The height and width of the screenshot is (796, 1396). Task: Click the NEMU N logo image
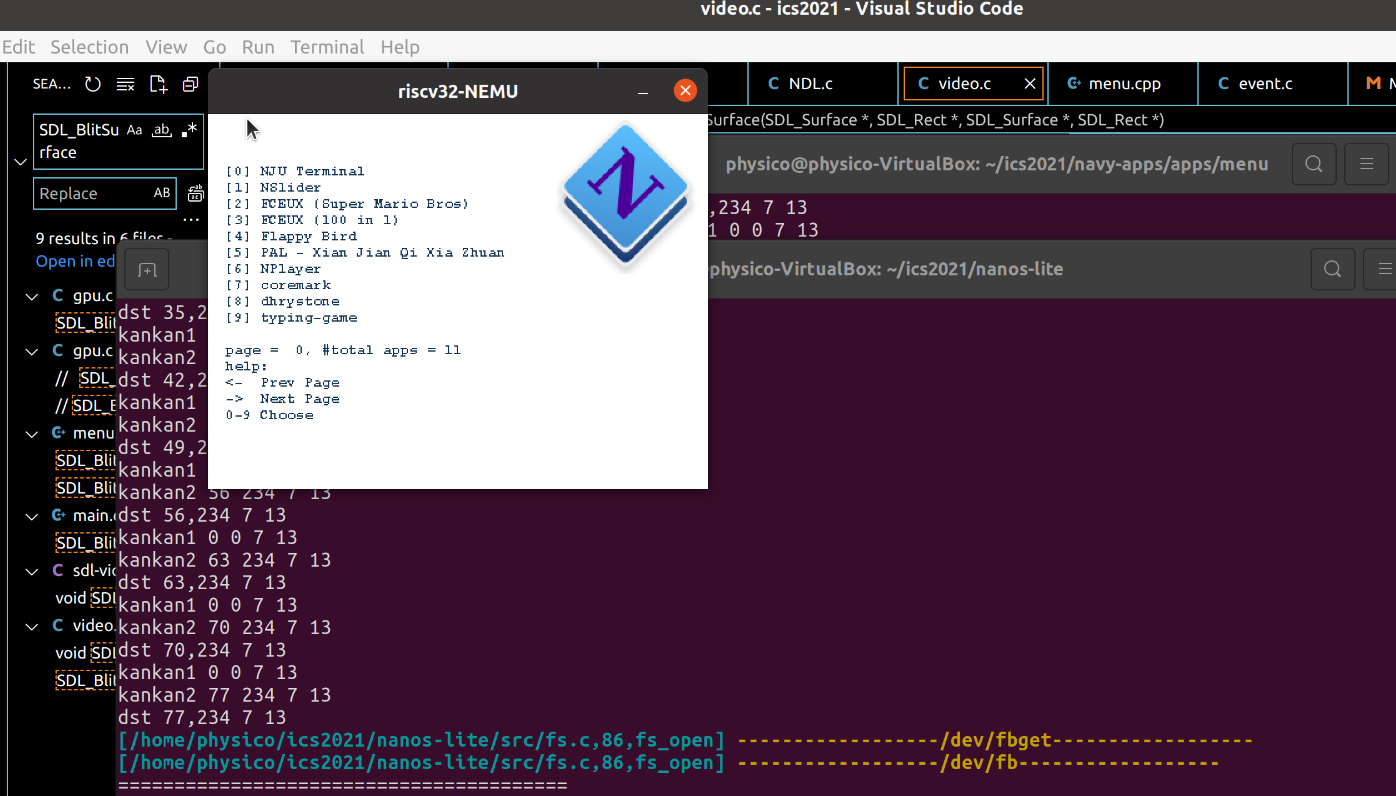pos(626,196)
